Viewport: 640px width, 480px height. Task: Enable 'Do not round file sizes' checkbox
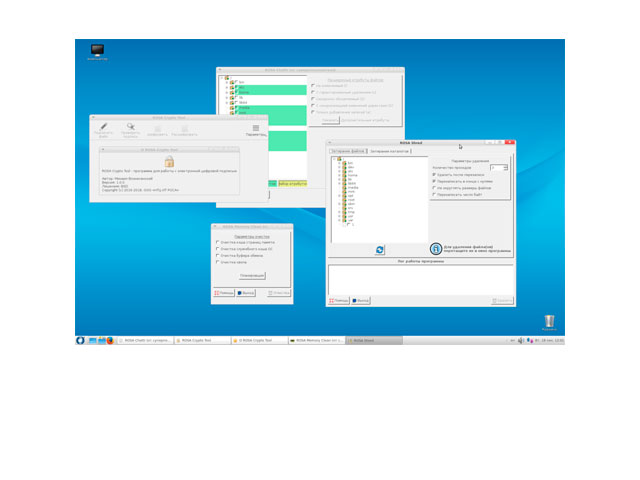(433, 188)
